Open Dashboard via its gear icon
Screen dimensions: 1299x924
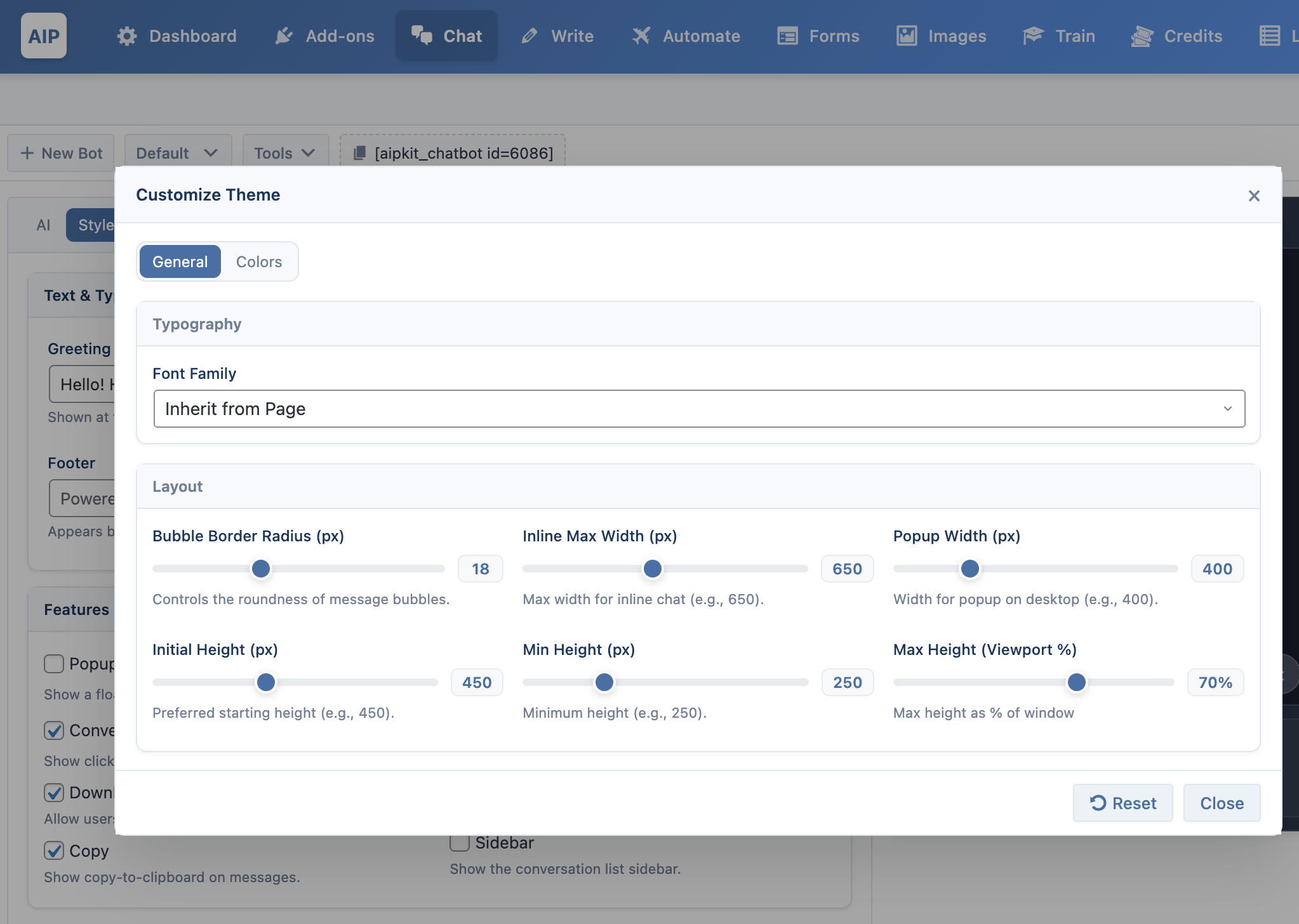click(x=127, y=36)
